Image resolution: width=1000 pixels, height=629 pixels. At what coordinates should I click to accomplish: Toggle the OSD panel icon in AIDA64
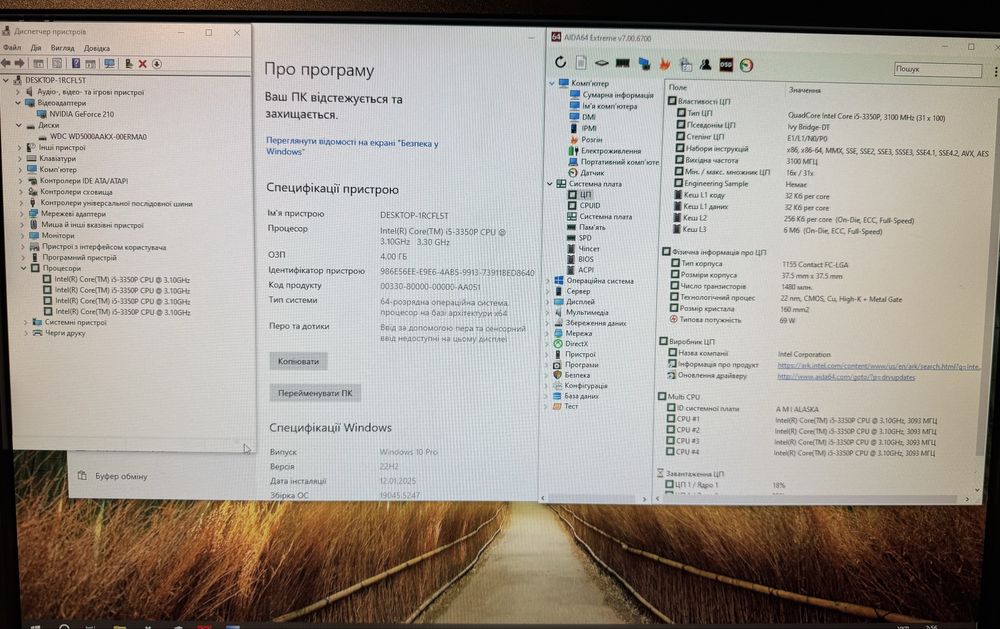coord(726,64)
